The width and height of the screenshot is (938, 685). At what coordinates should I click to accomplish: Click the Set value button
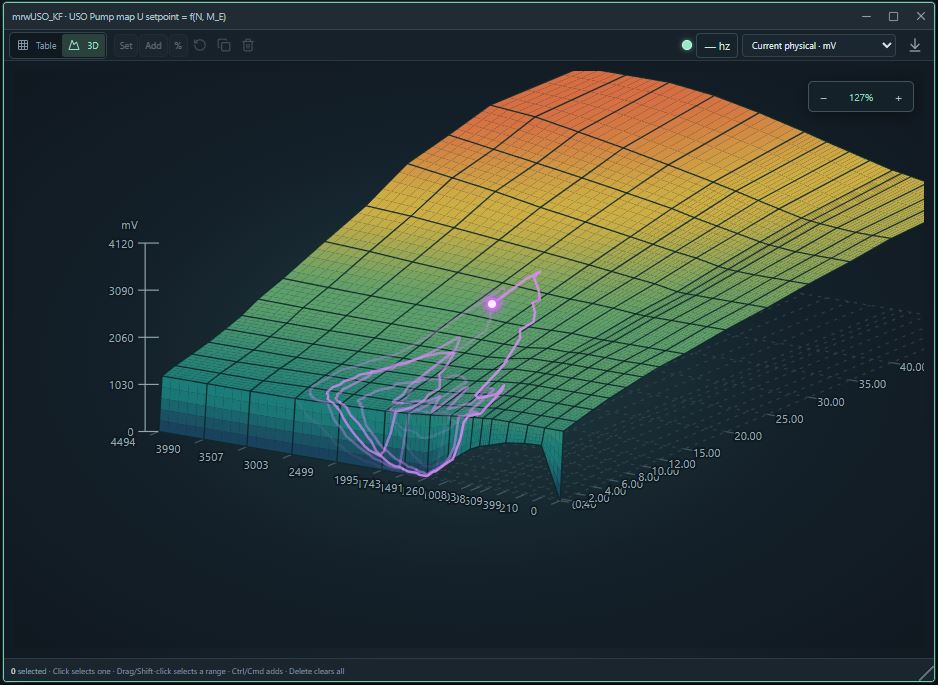126,45
